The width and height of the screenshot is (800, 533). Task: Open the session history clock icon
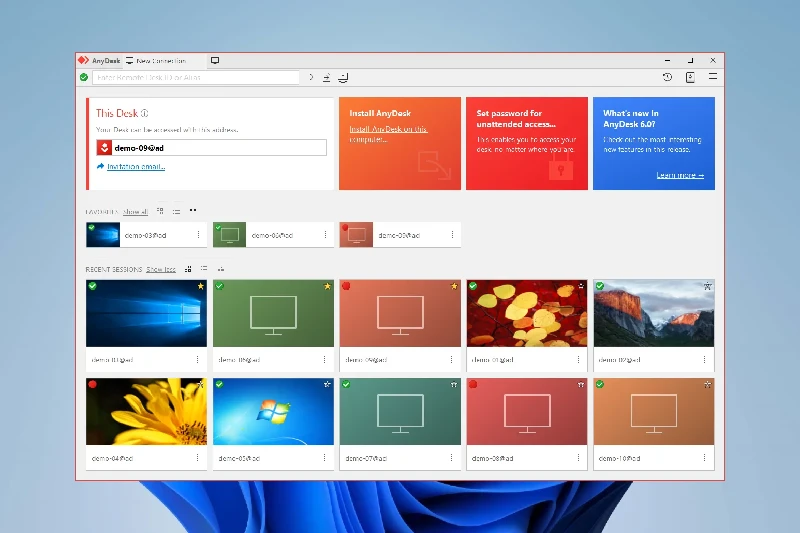click(x=667, y=77)
